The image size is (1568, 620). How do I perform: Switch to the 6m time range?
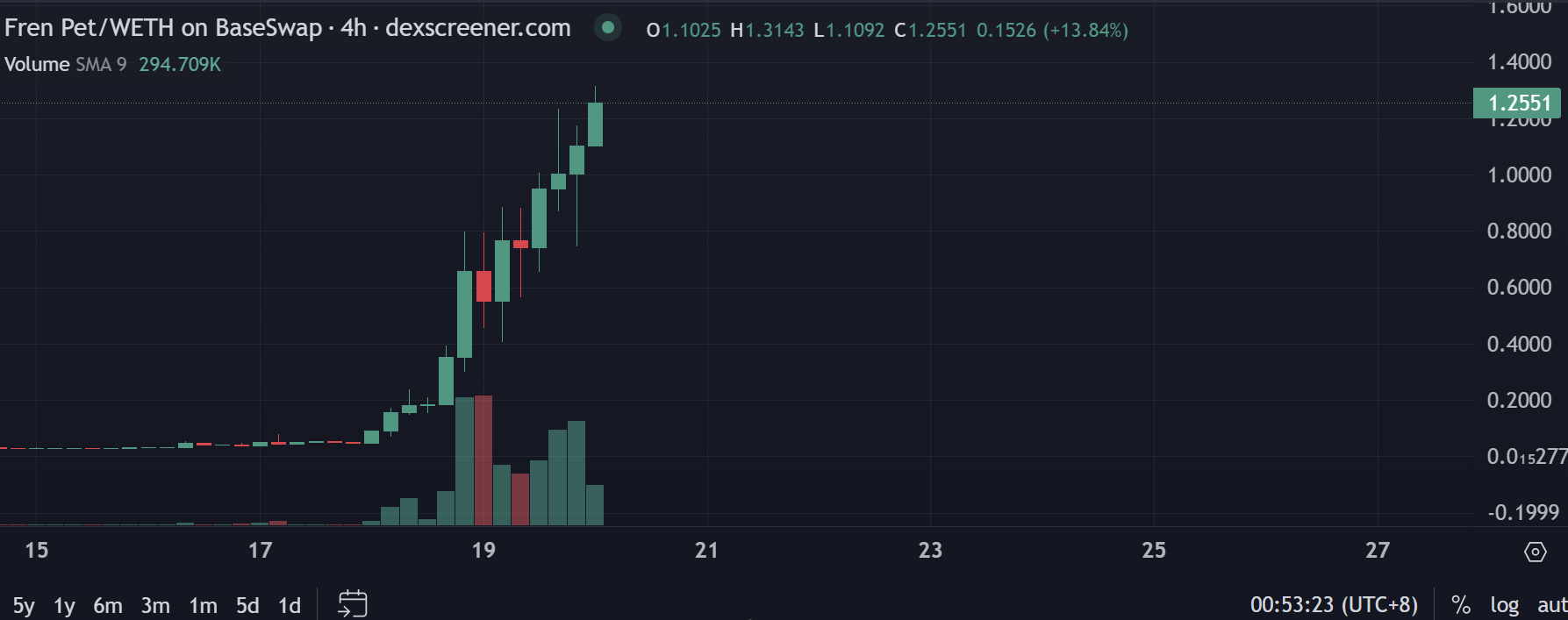click(108, 605)
